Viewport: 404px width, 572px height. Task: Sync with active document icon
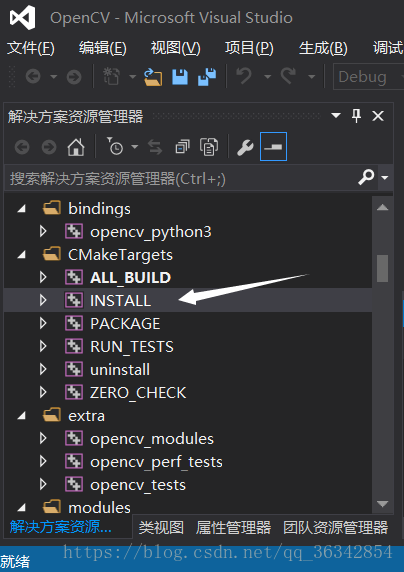click(155, 147)
